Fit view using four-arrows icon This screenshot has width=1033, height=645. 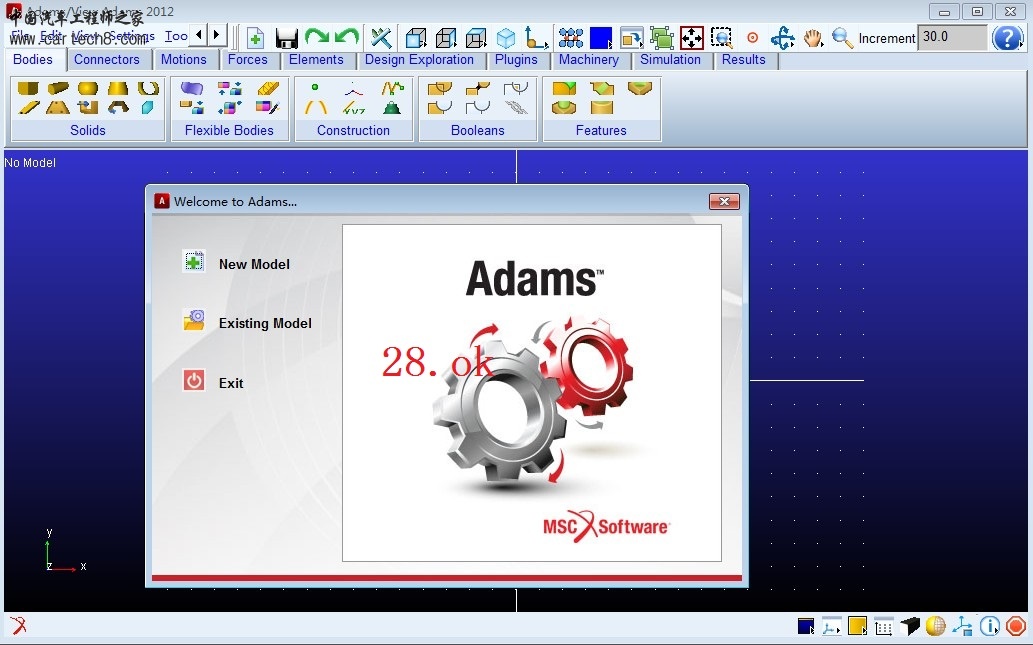click(692, 38)
